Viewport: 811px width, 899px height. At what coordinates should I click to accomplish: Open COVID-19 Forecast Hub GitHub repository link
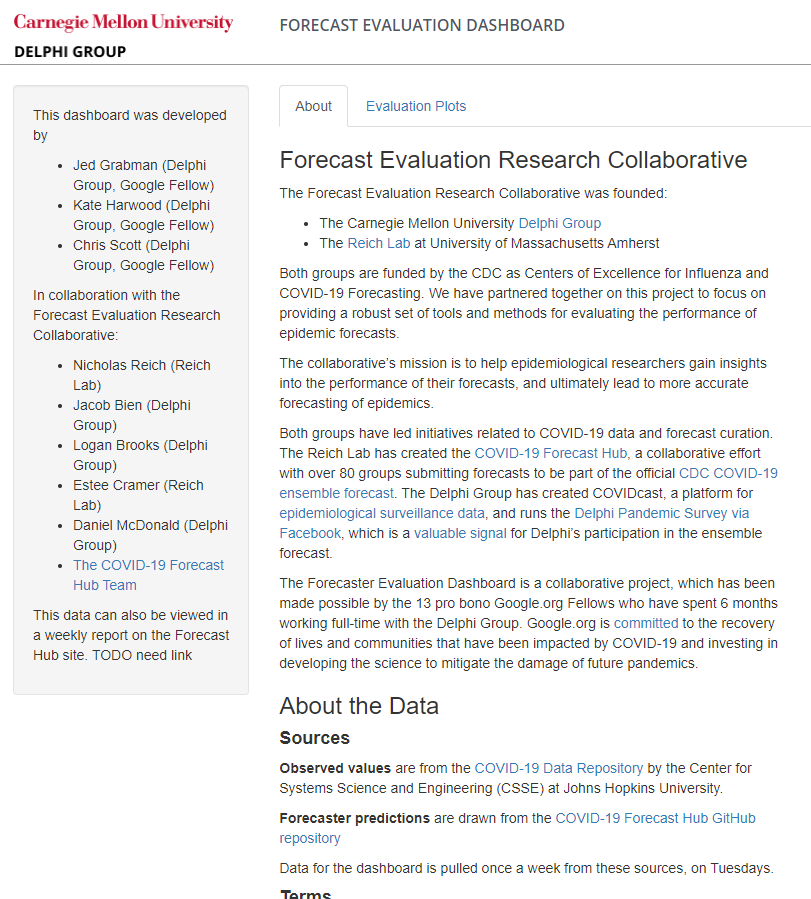tap(518, 828)
